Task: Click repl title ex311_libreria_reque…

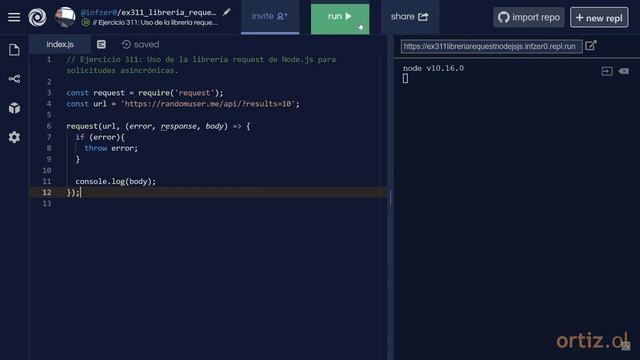Action: (169, 12)
